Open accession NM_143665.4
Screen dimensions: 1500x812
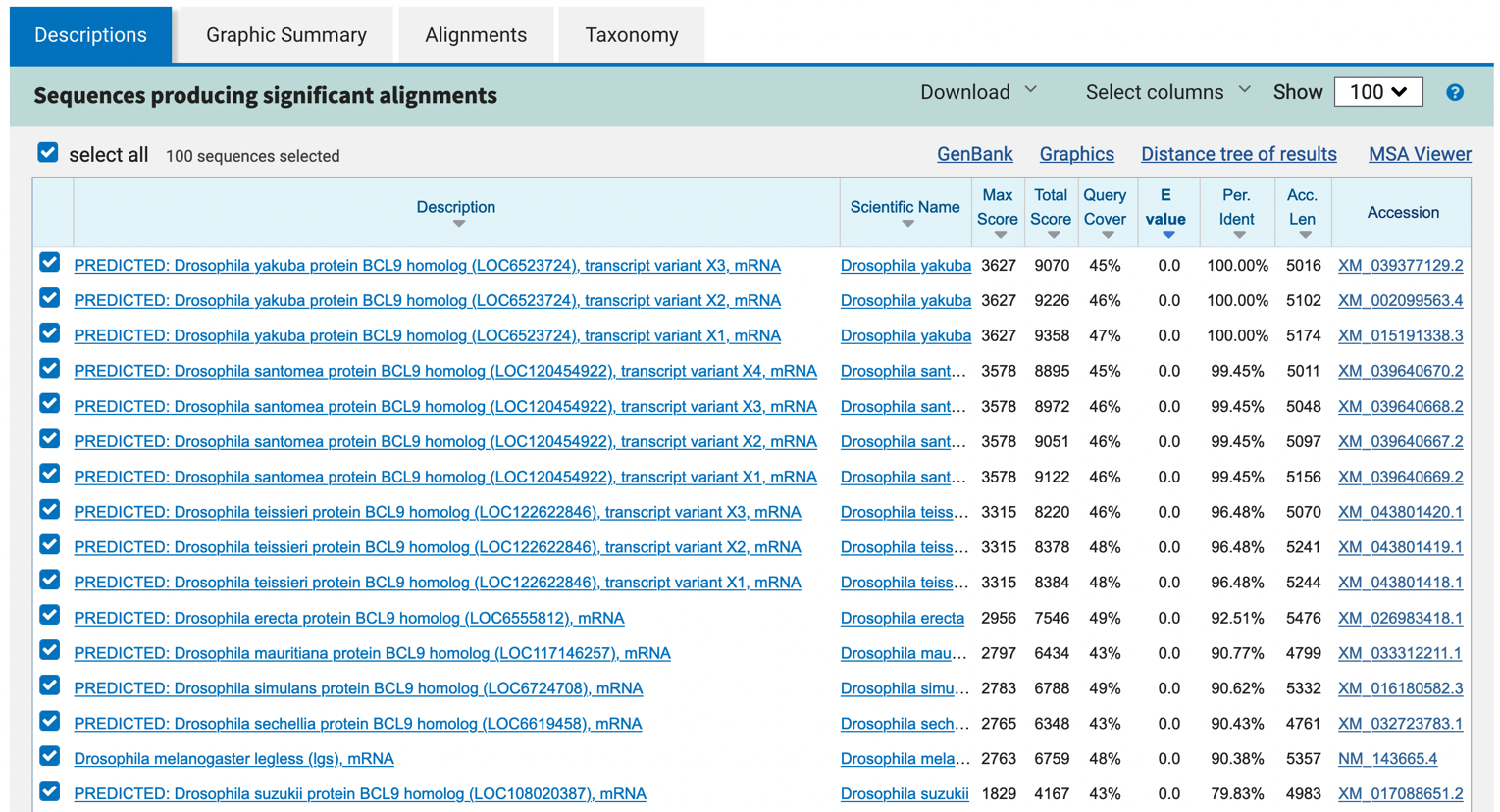pyautogui.click(x=1387, y=759)
